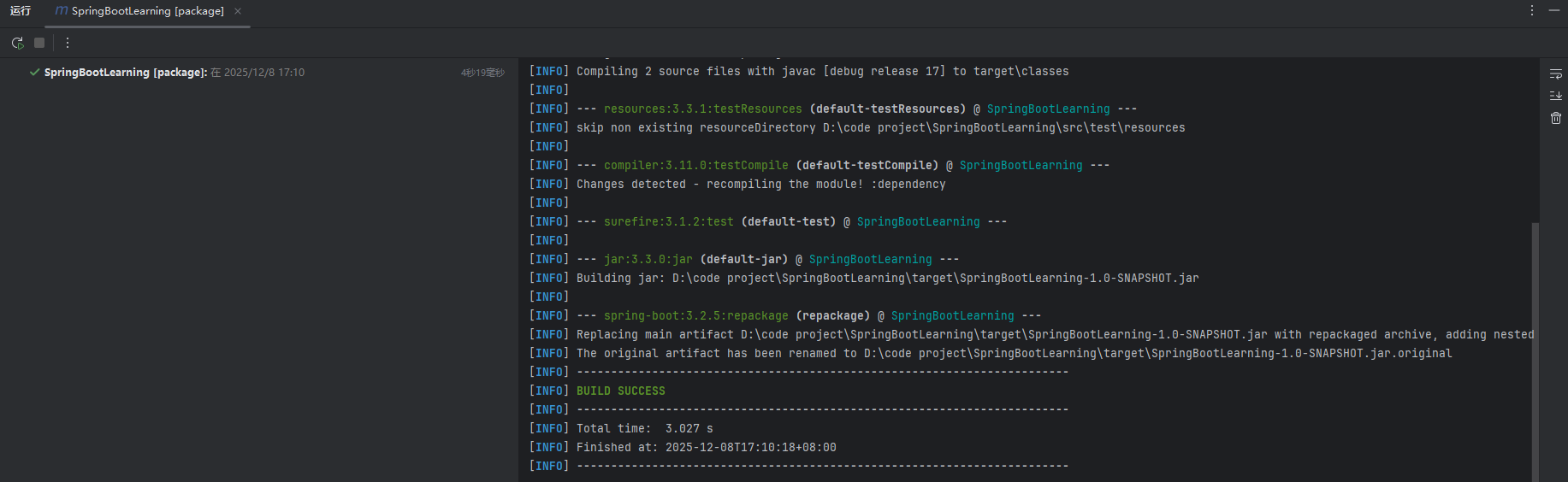Click the 运行 panel label
Image resolution: width=1568 pixels, height=482 pixels.
click(21, 11)
